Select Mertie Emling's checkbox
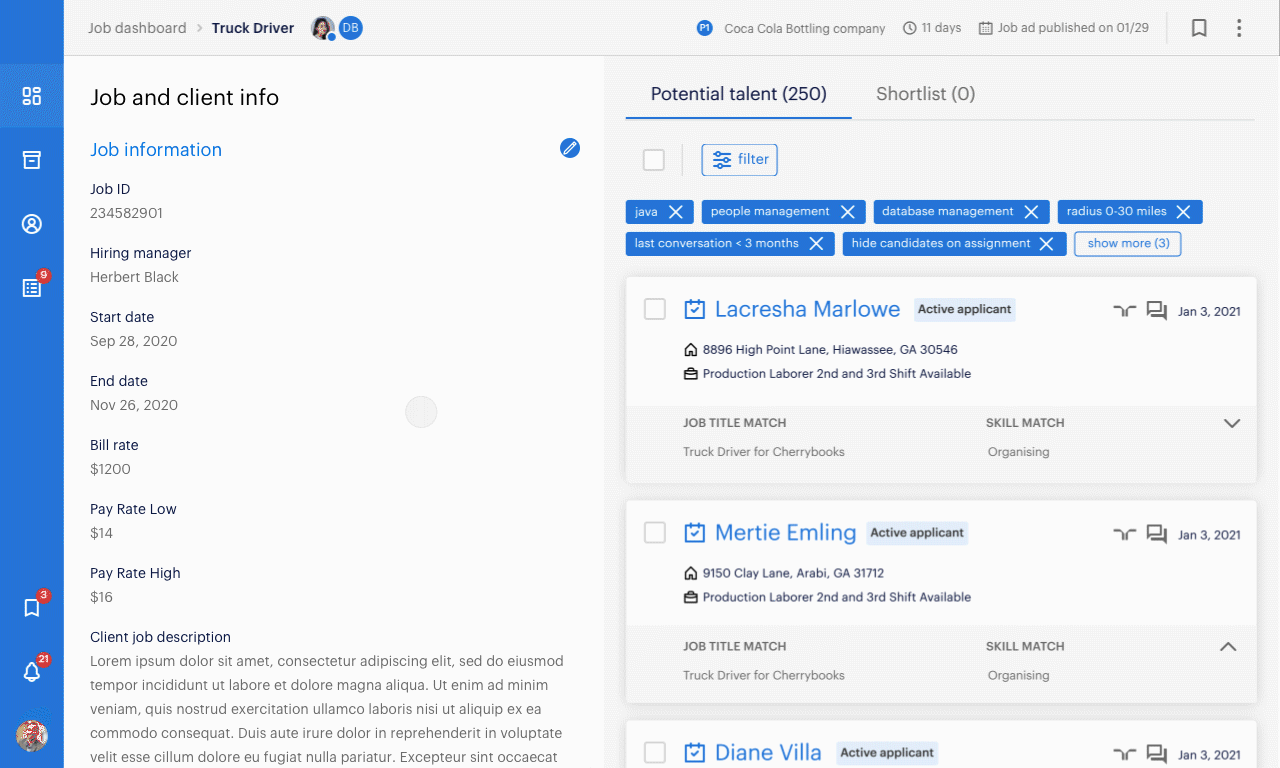Screen dimensions: 1280x768 click(655, 533)
